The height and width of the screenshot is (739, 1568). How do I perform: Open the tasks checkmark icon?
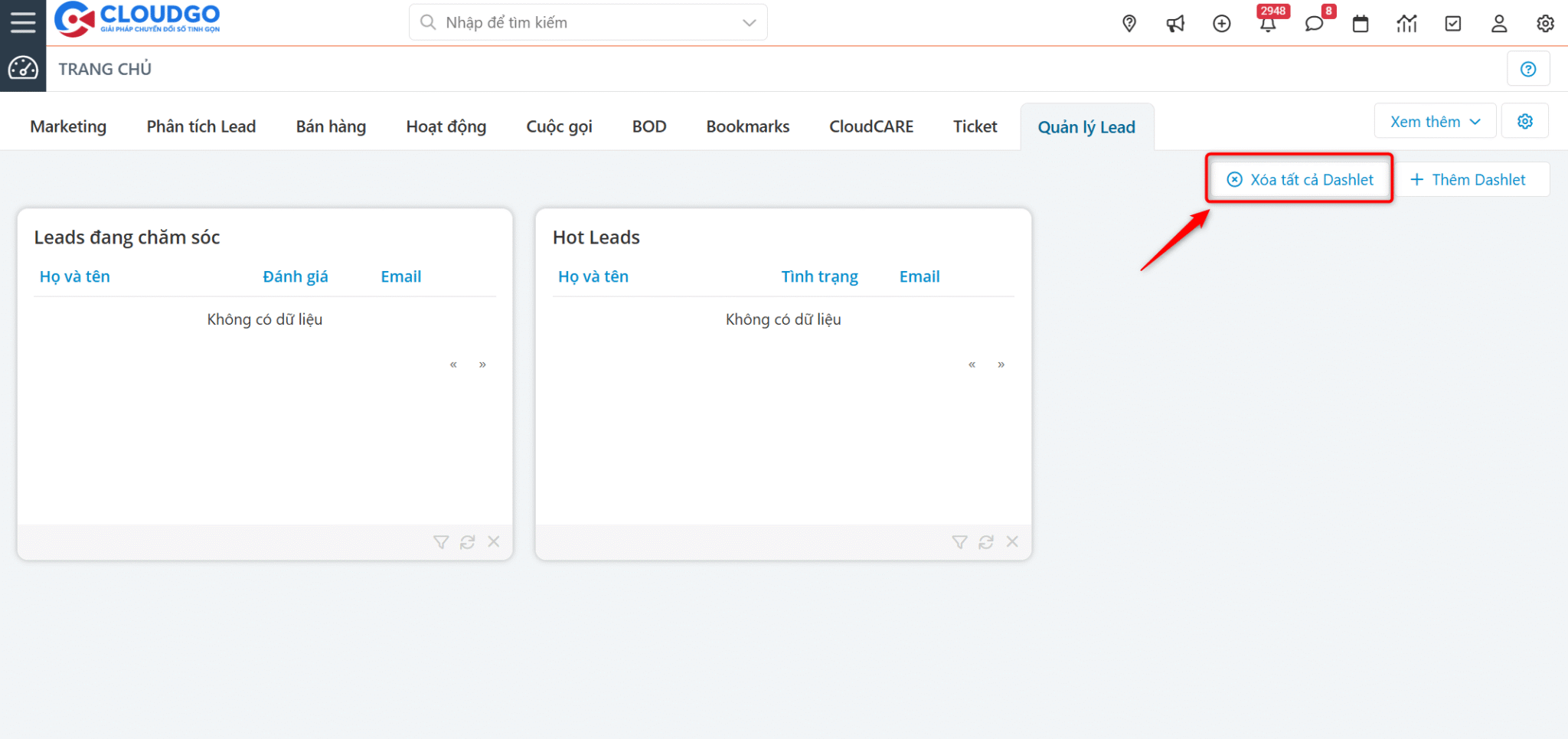[1453, 24]
